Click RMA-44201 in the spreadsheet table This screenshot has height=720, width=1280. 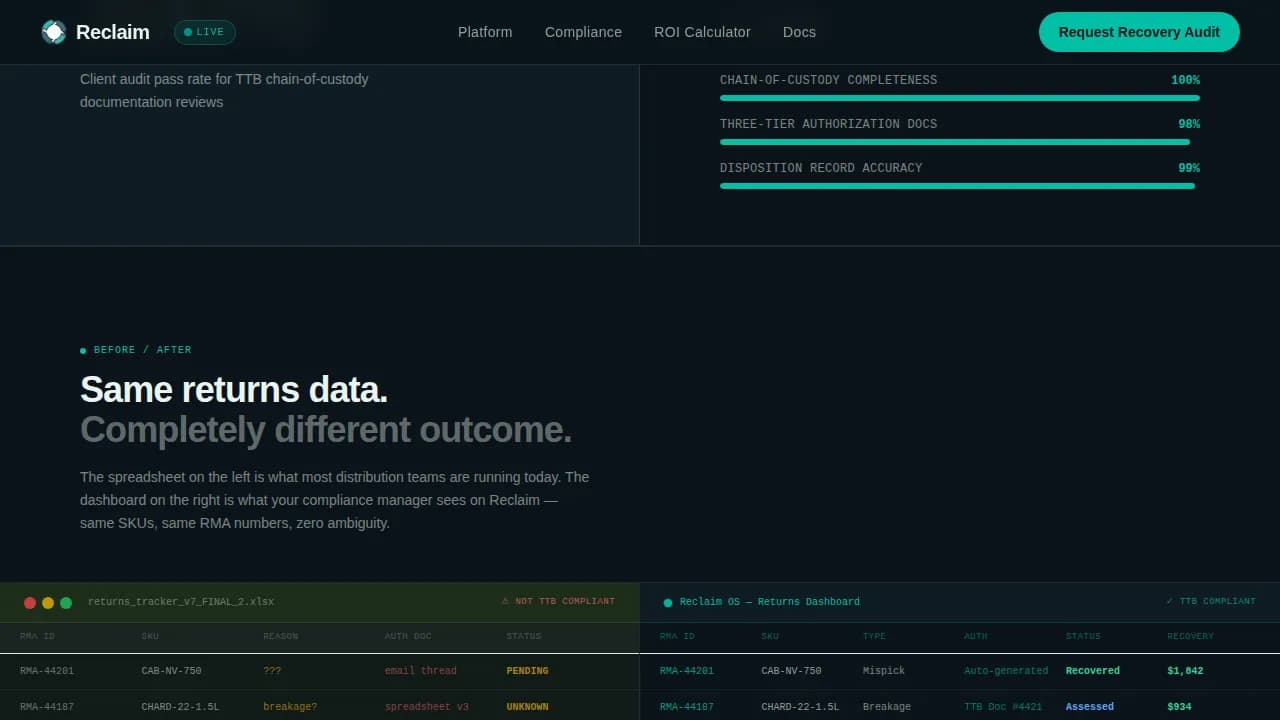[47, 671]
